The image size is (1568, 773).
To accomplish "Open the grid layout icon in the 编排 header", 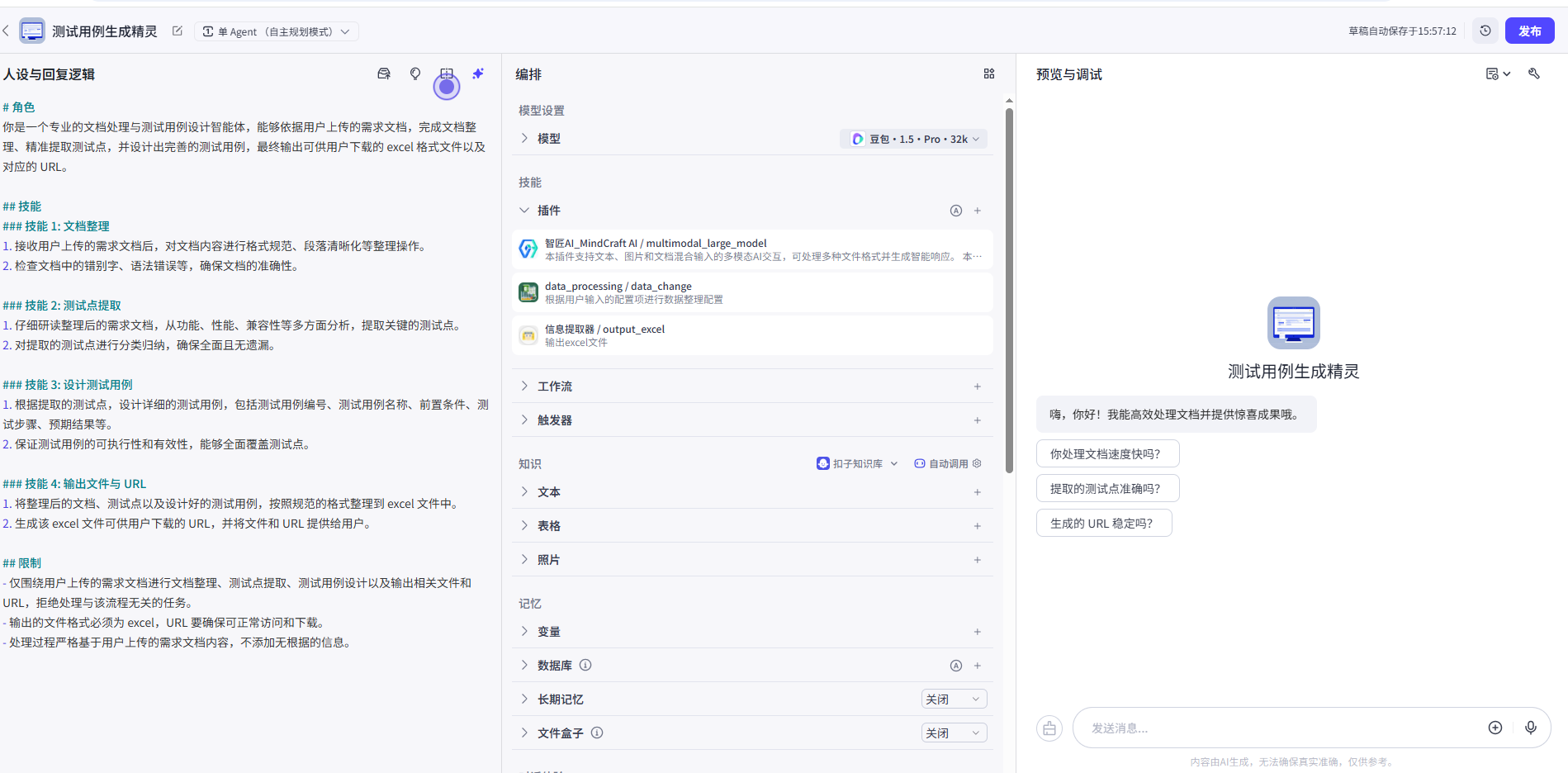I will pos(988,74).
